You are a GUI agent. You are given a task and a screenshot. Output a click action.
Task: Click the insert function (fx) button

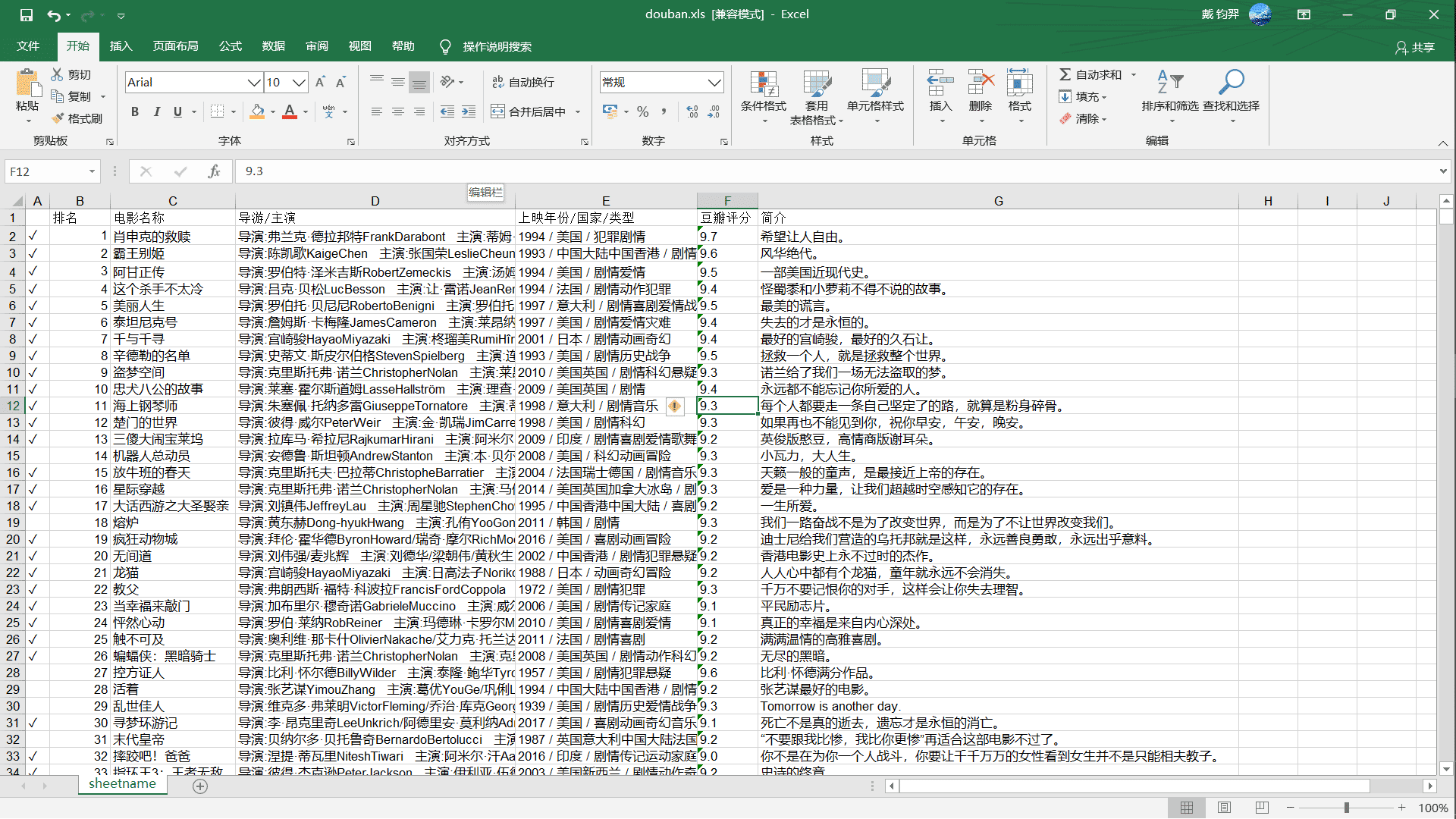pyautogui.click(x=214, y=171)
